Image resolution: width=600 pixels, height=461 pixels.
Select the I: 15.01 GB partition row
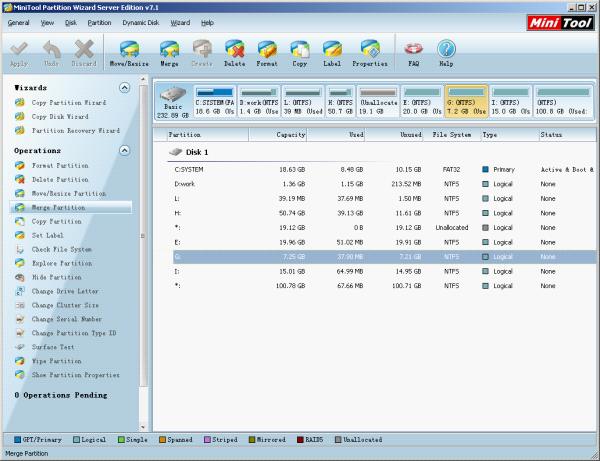pos(385,271)
